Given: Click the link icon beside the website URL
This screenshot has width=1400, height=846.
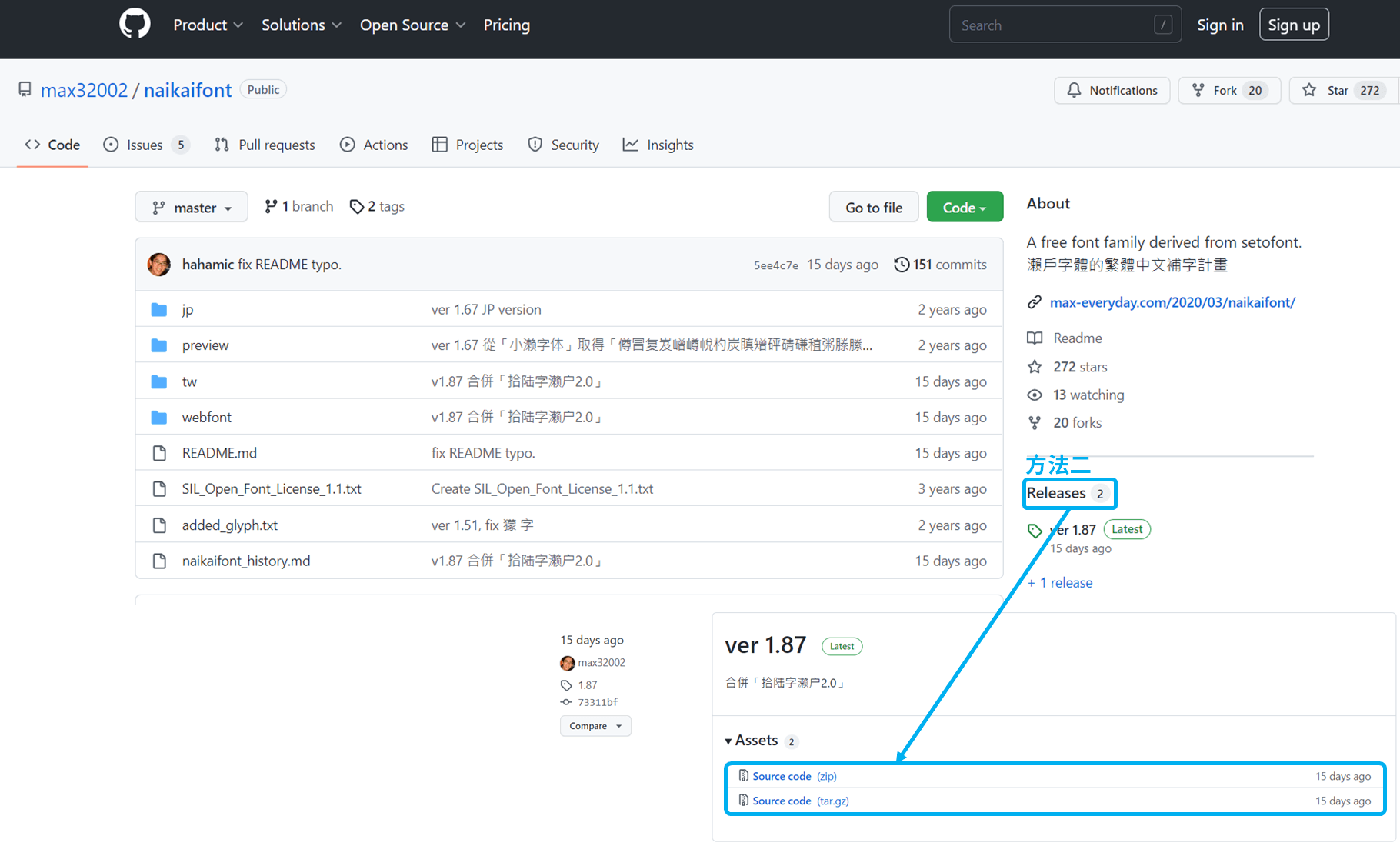Looking at the screenshot, I should (1035, 302).
